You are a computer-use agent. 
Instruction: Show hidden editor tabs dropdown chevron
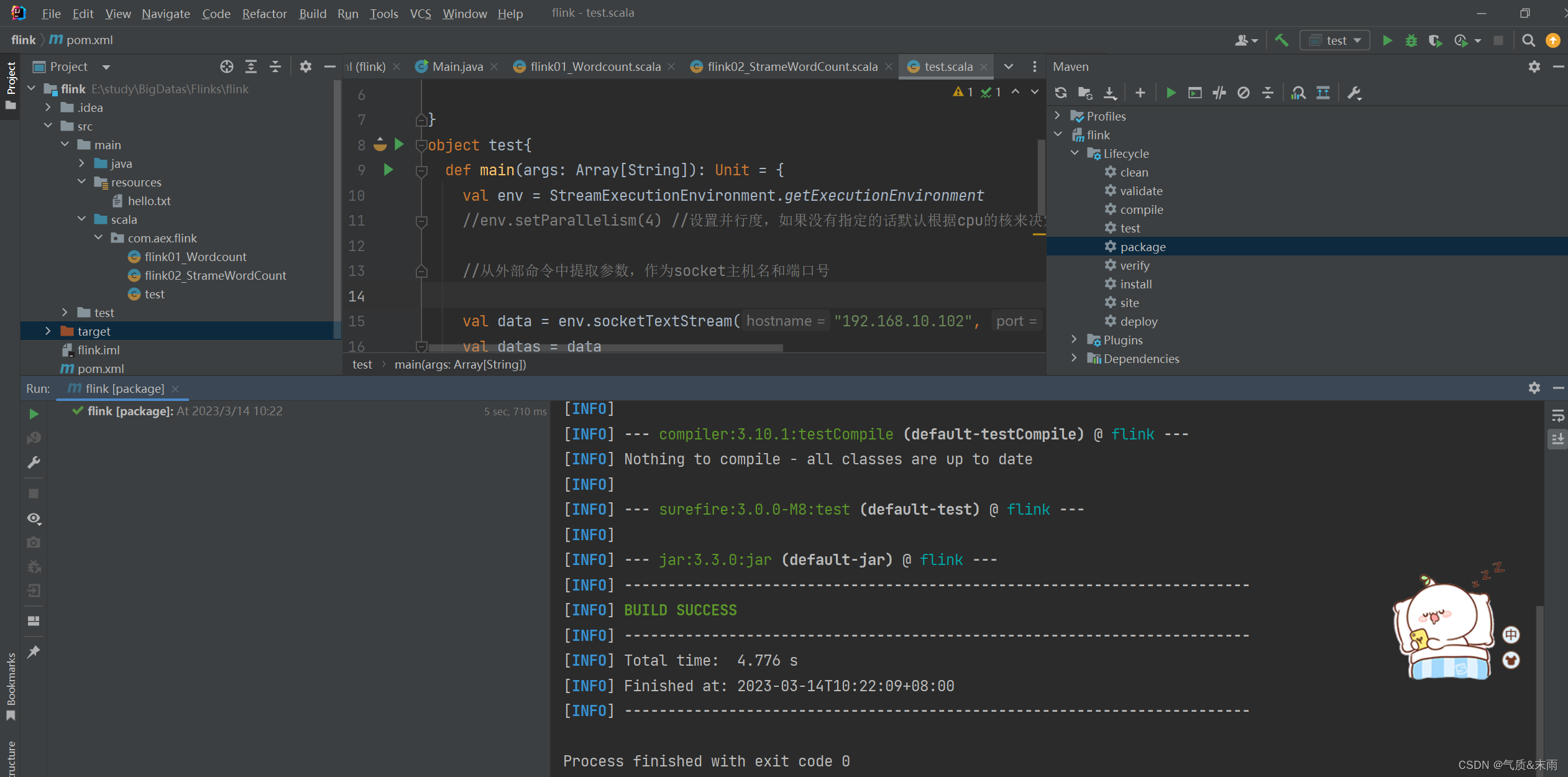1009,67
